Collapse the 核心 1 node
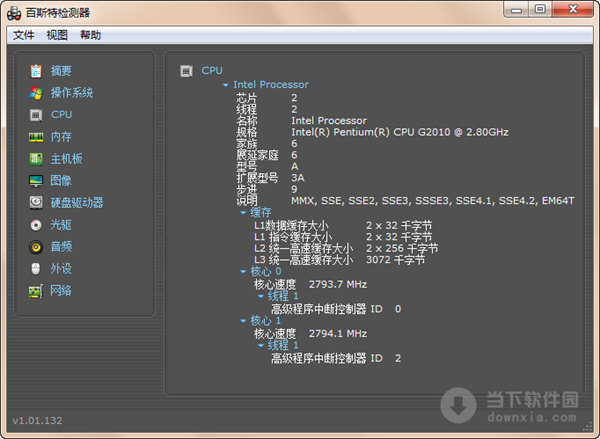The image size is (600, 439). click(243, 321)
